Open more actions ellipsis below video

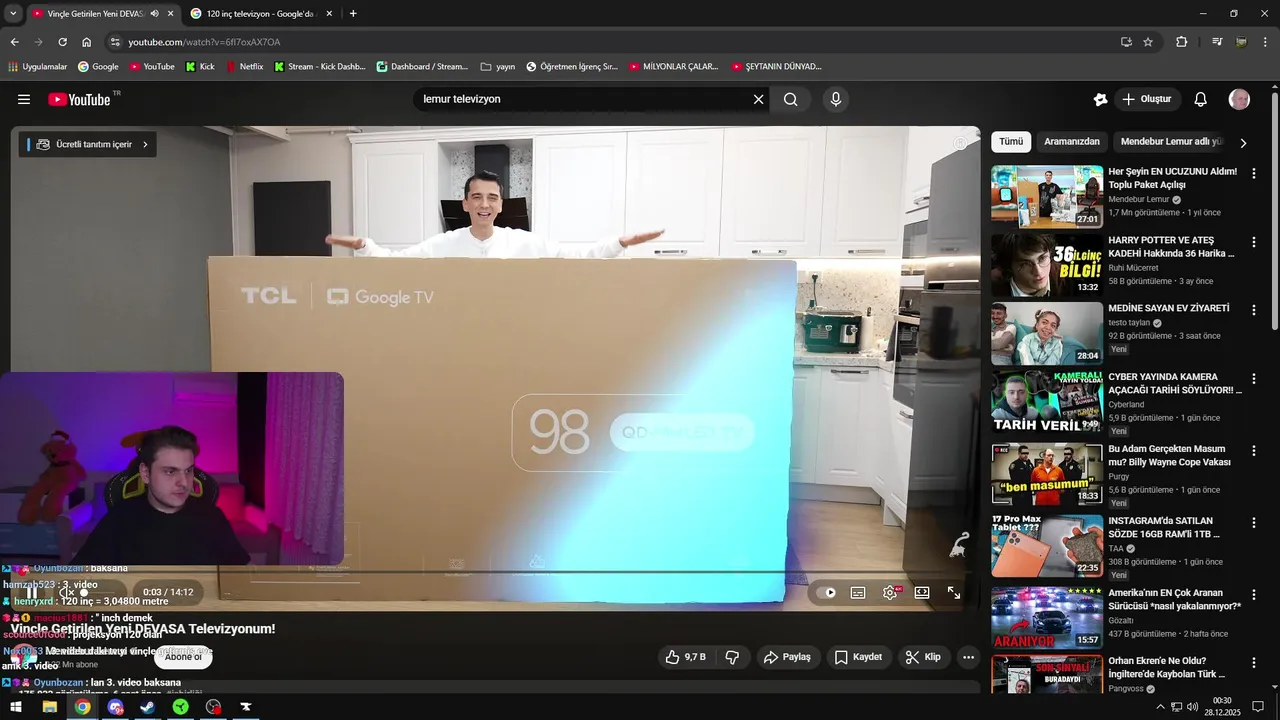click(x=968, y=657)
